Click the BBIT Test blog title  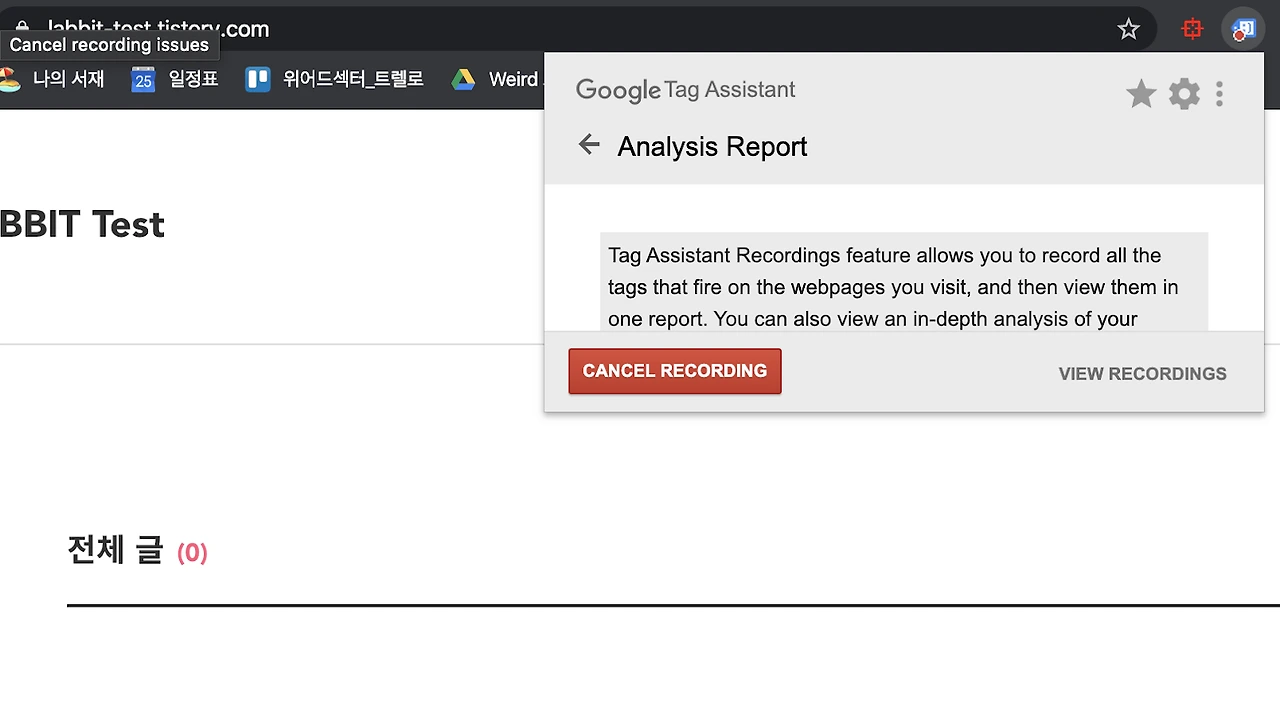82,225
